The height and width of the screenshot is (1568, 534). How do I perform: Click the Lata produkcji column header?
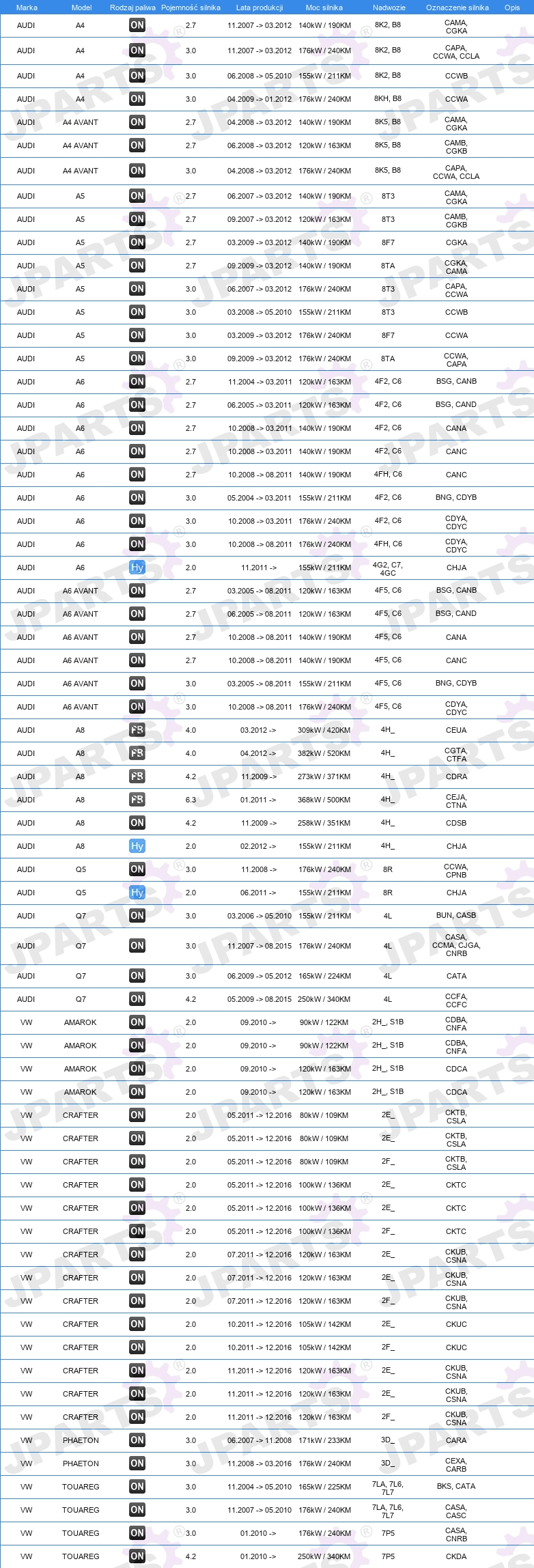click(x=259, y=8)
